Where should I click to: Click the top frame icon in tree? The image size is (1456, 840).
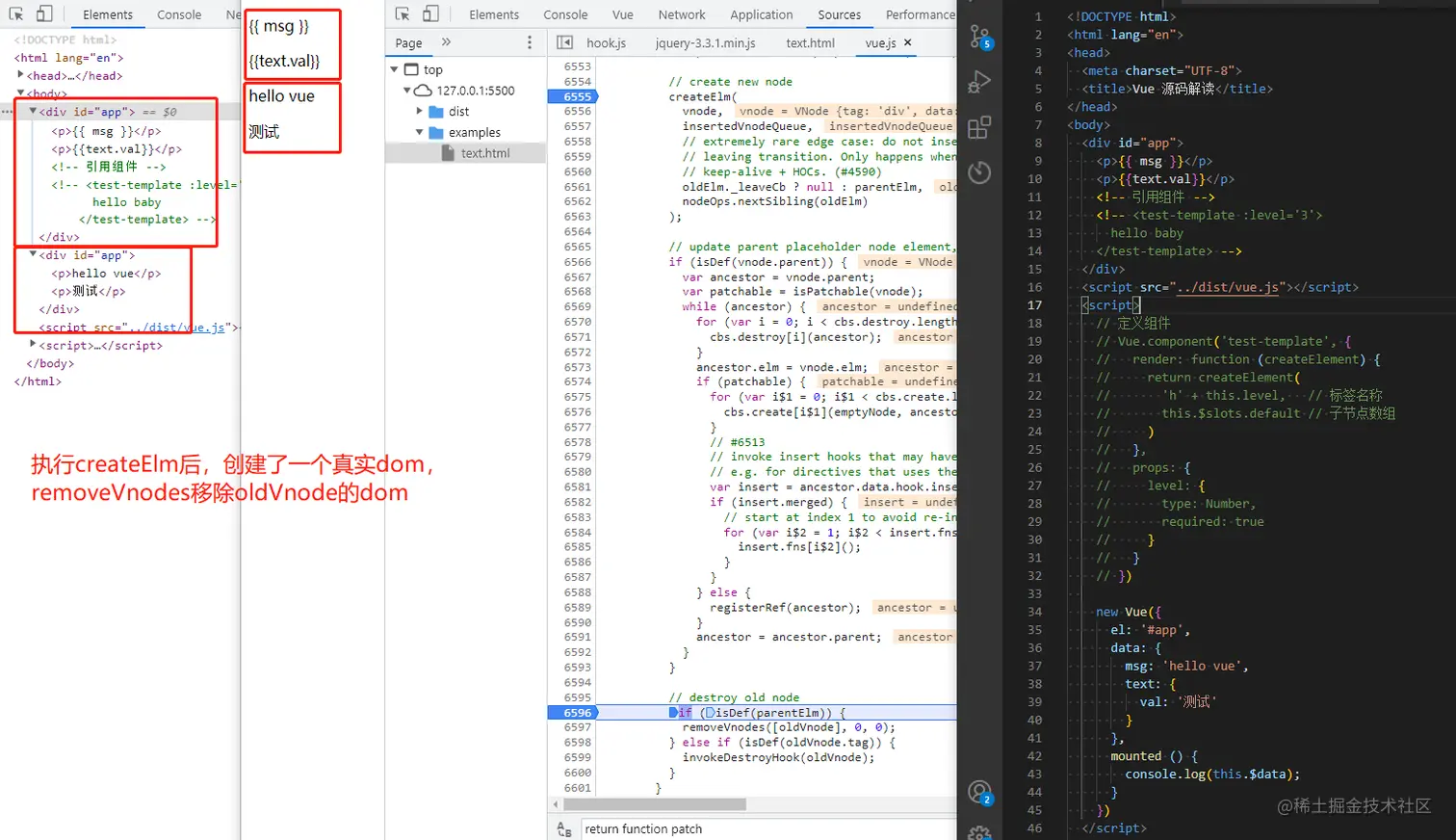[x=411, y=69]
